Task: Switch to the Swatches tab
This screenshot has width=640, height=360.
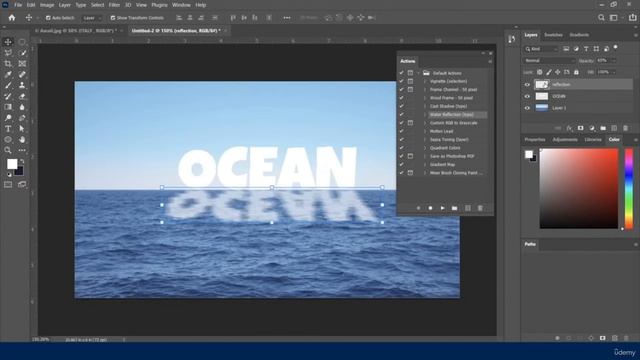Action: click(x=553, y=35)
